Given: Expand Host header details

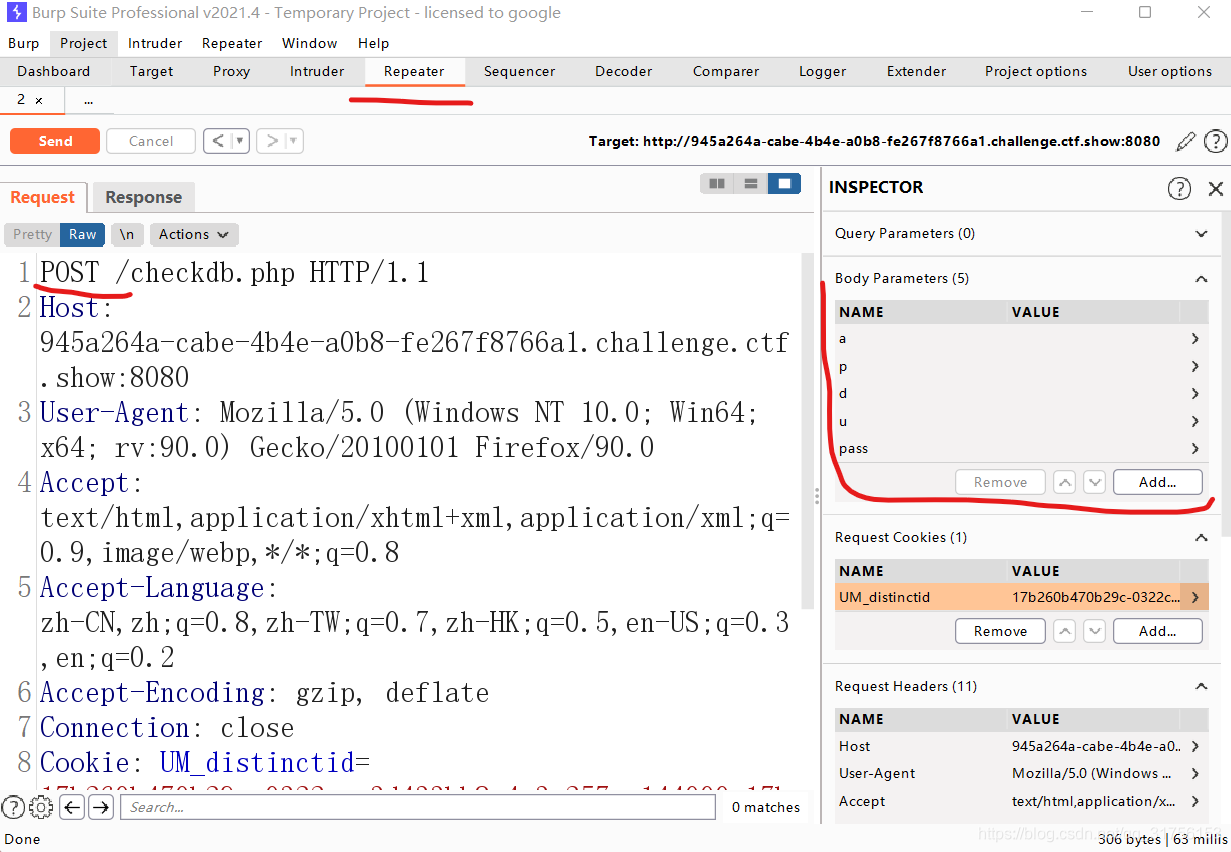Looking at the screenshot, I should click(1195, 746).
